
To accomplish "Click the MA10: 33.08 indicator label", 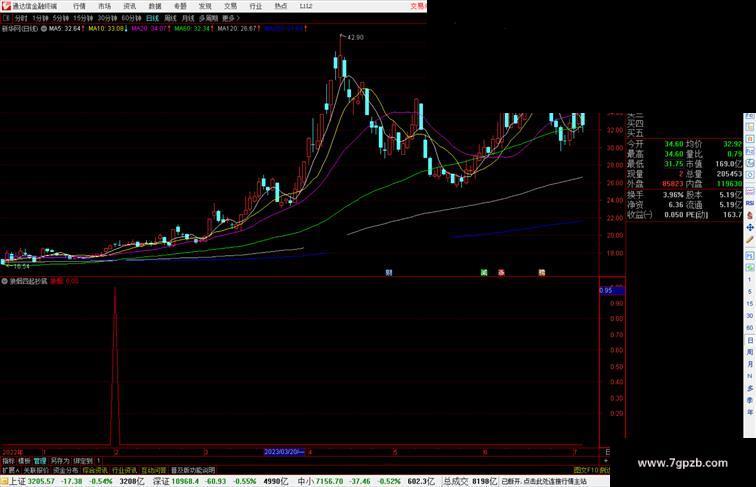I will [x=106, y=29].
